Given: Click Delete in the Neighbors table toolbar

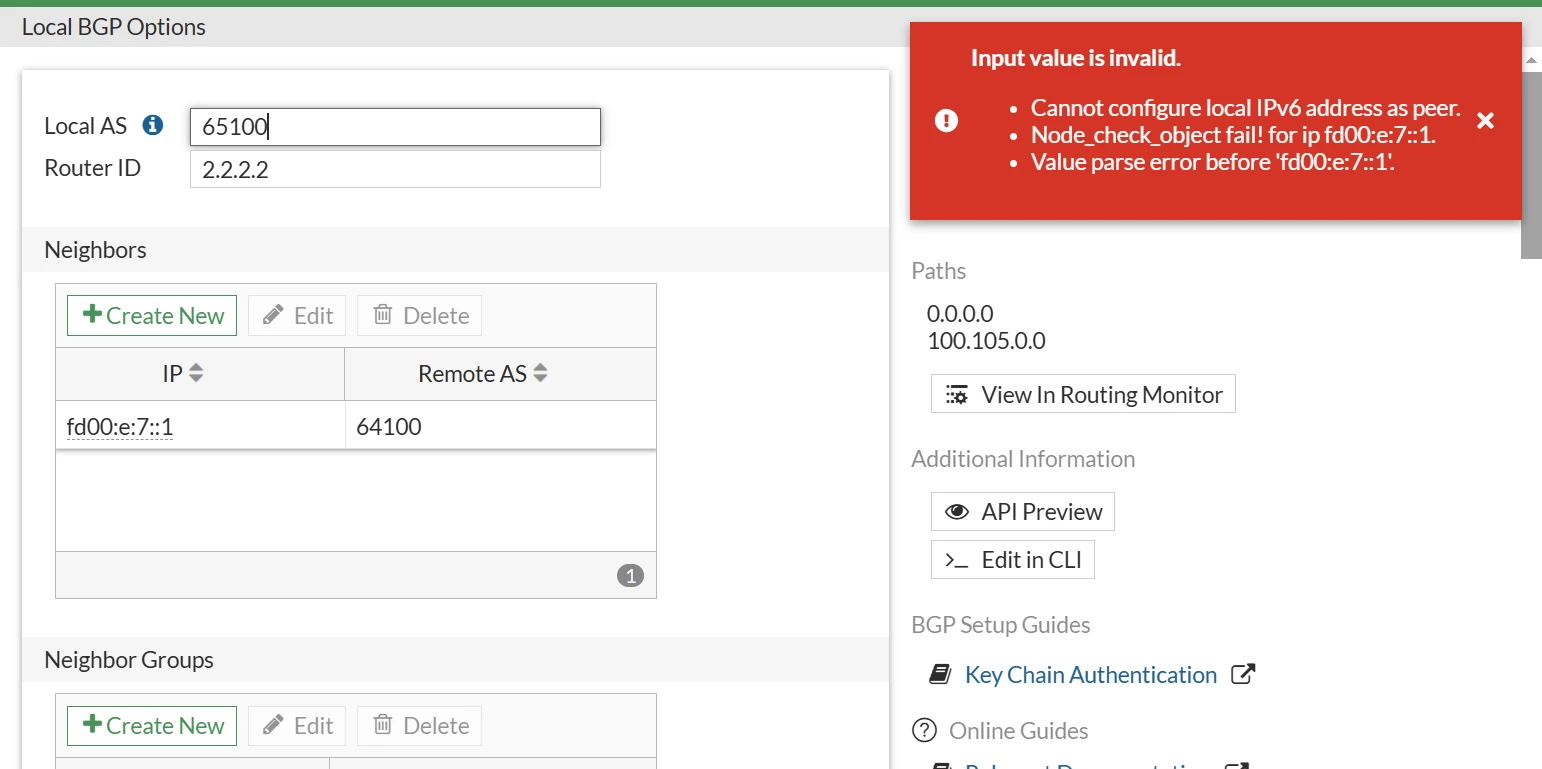Looking at the screenshot, I should click(419, 316).
